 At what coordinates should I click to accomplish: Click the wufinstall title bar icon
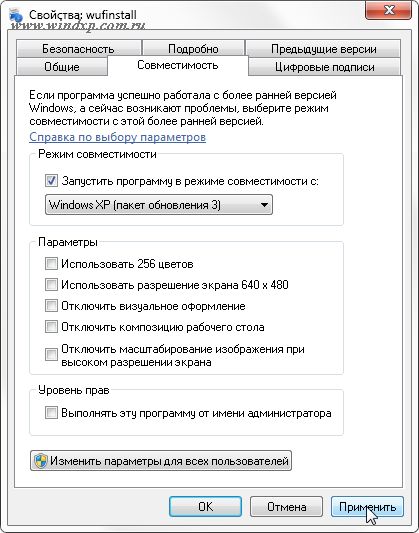(x=16, y=16)
